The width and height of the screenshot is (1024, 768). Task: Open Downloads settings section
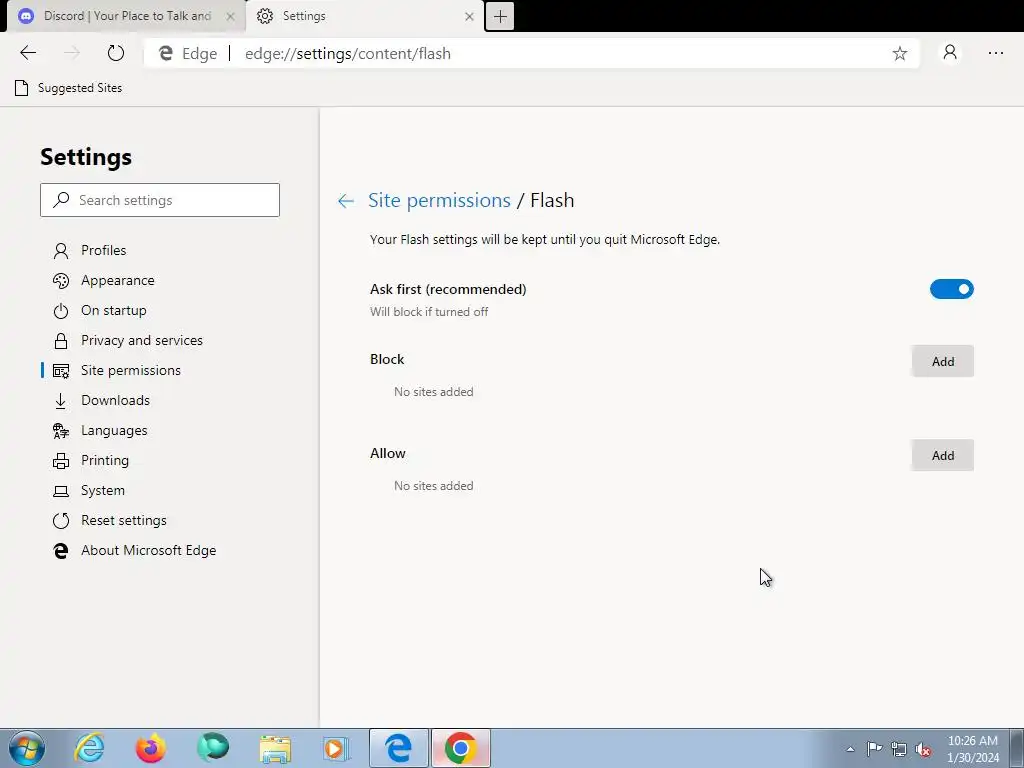click(115, 400)
